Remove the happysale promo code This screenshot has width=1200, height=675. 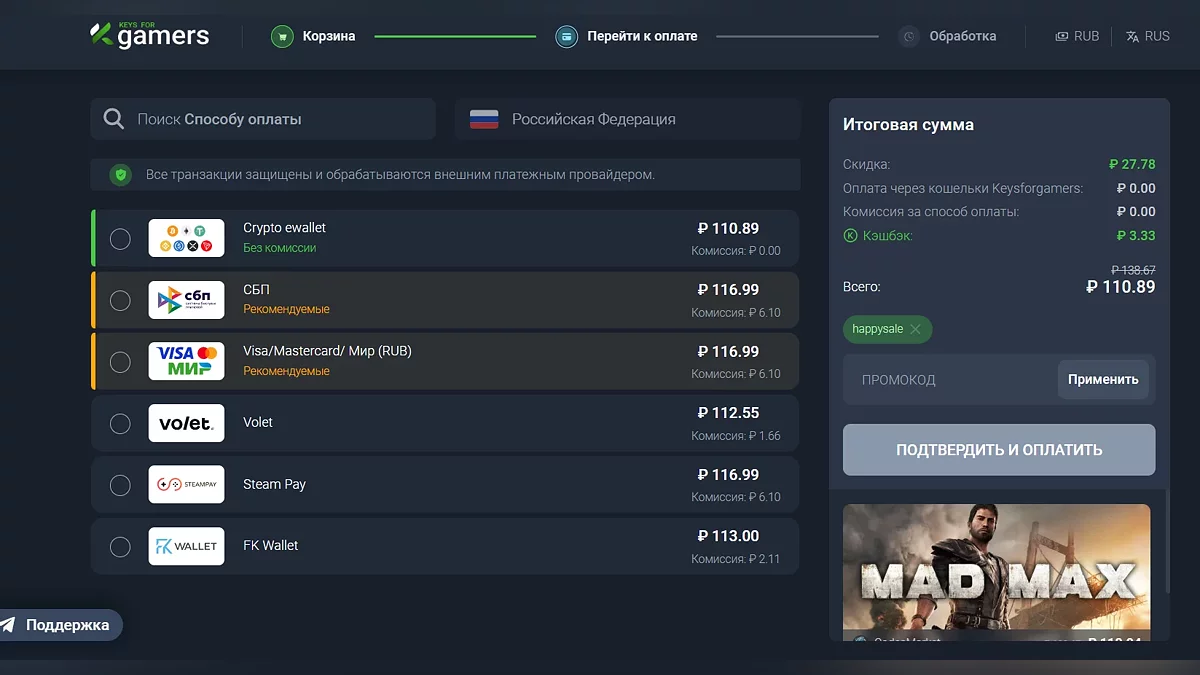(915, 329)
